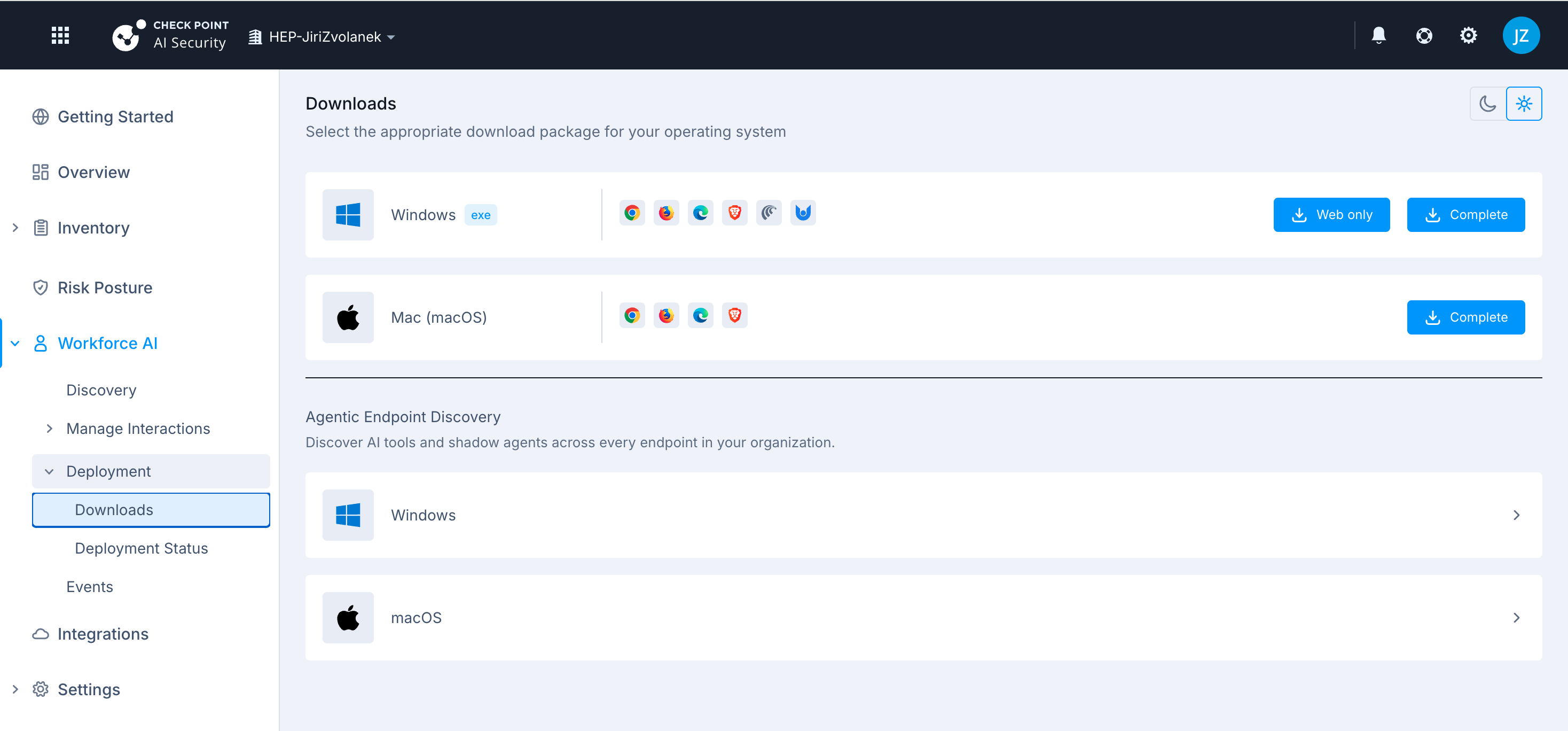Open the app launcher grid icon
Image resolution: width=1568 pixels, height=731 pixels.
click(60, 35)
